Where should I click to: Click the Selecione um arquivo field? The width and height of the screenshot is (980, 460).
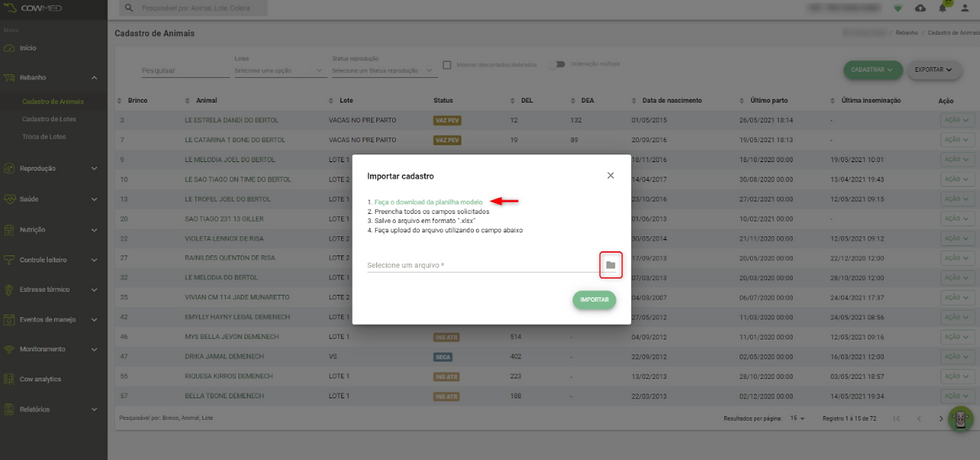coord(484,265)
